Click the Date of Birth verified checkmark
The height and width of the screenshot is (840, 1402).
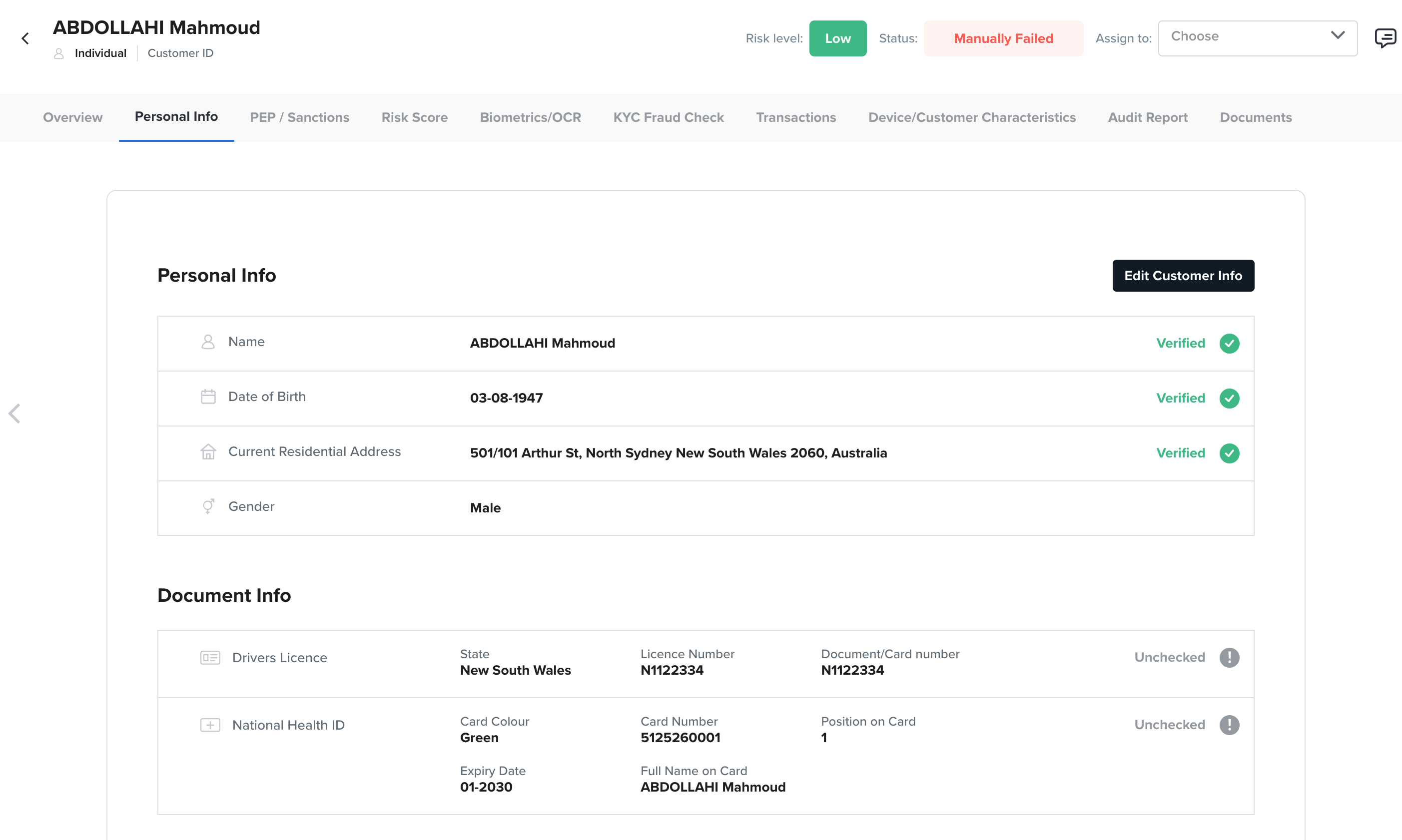(x=1229, y=398)
